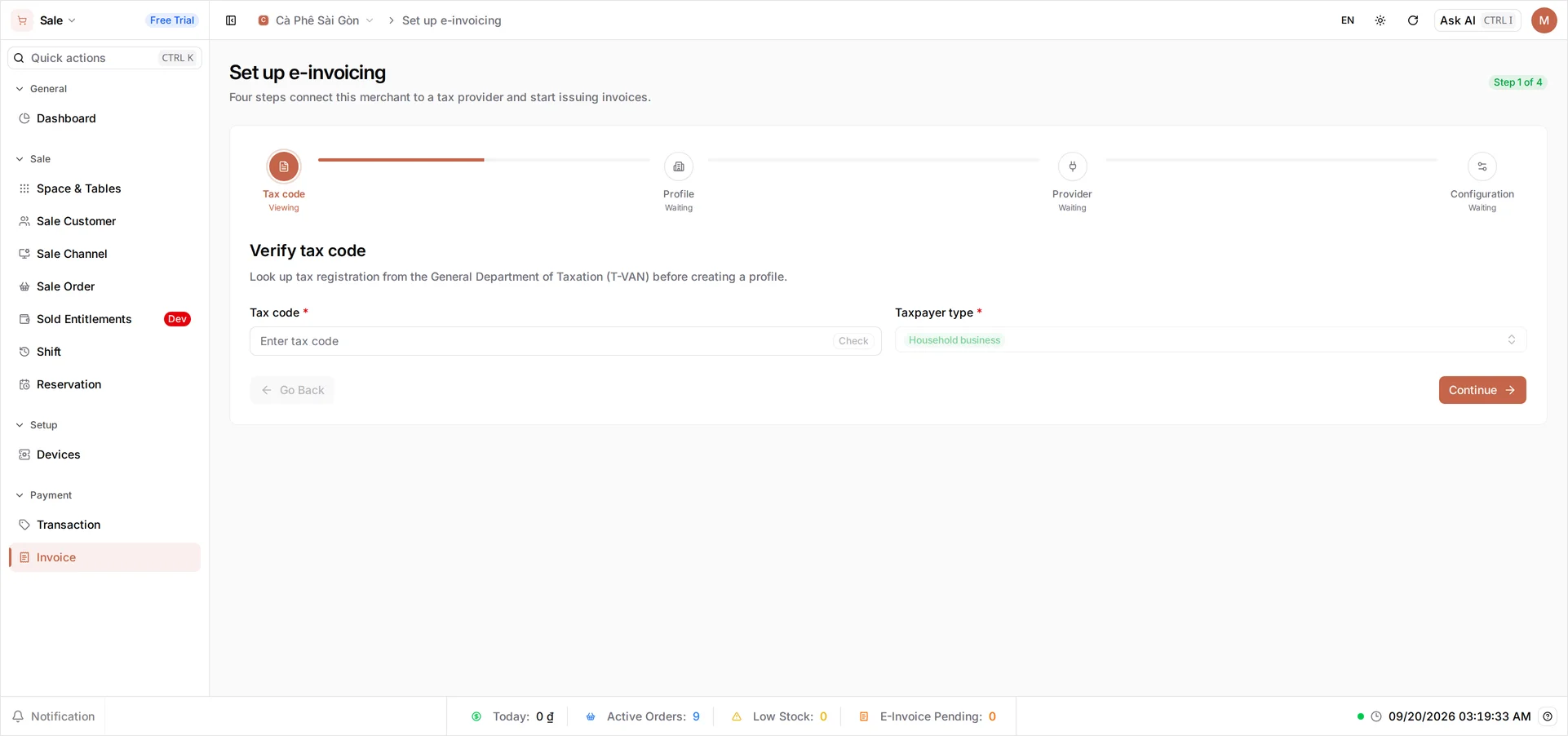Screen dimensions: 1568x736
Task: Open Transaction under Payment
Action: pyautogui.click(x=104, y=525)
